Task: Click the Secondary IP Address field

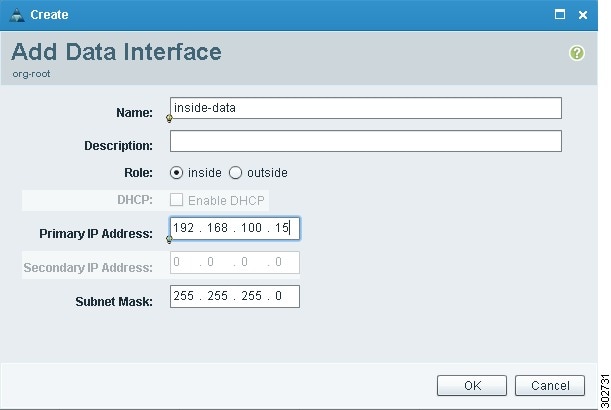Action: [235, 262]
